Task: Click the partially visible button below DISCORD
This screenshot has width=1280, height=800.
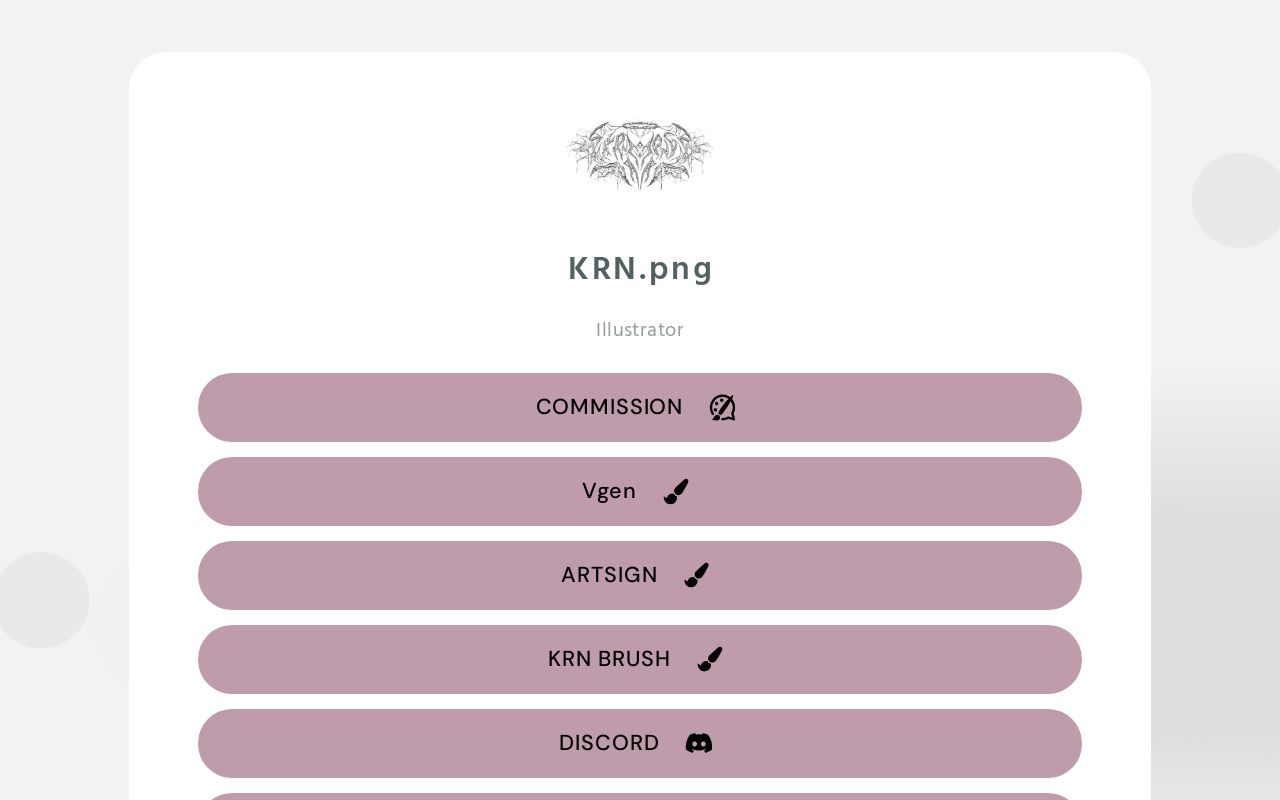Action: [x=640, y=795]
